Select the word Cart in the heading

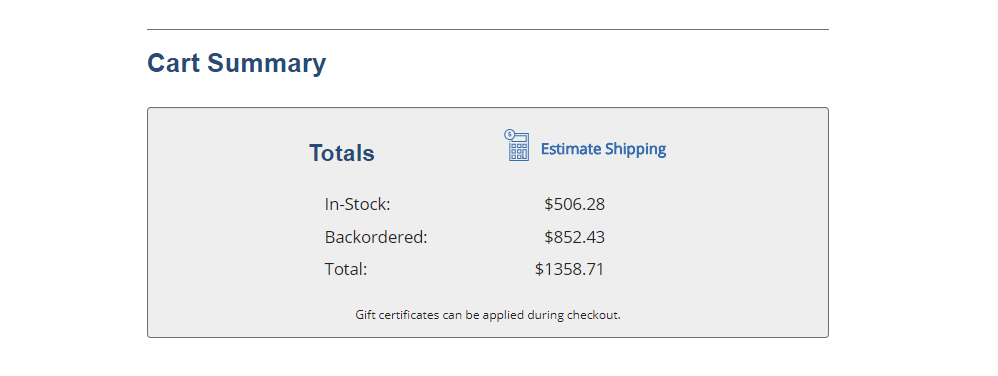(x=173, y=63)
